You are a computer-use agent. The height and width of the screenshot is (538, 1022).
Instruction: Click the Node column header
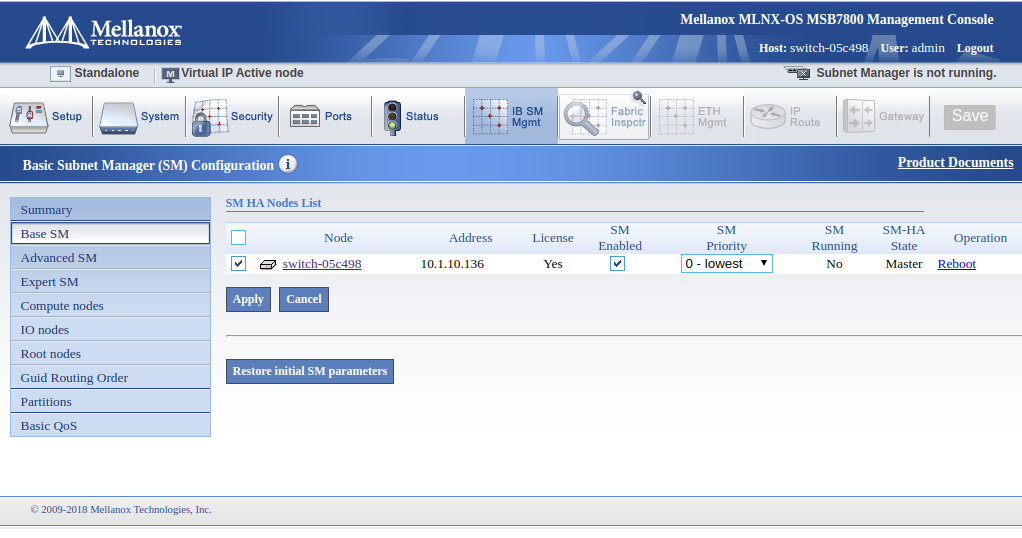(x=338, y=238)
